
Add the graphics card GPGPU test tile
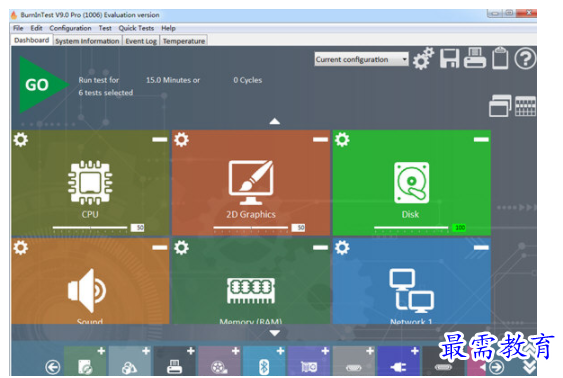pyautogui.click(x=309, y=361)
